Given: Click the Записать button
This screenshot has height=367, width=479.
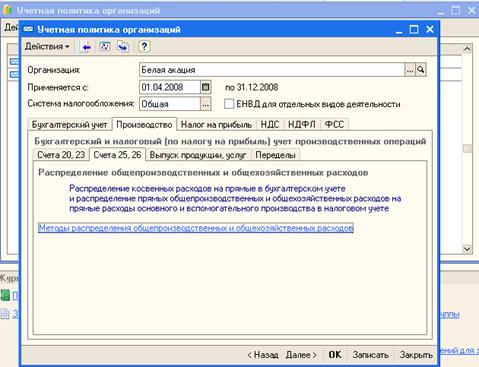Looking at the screenshot, I should (371, 355).
